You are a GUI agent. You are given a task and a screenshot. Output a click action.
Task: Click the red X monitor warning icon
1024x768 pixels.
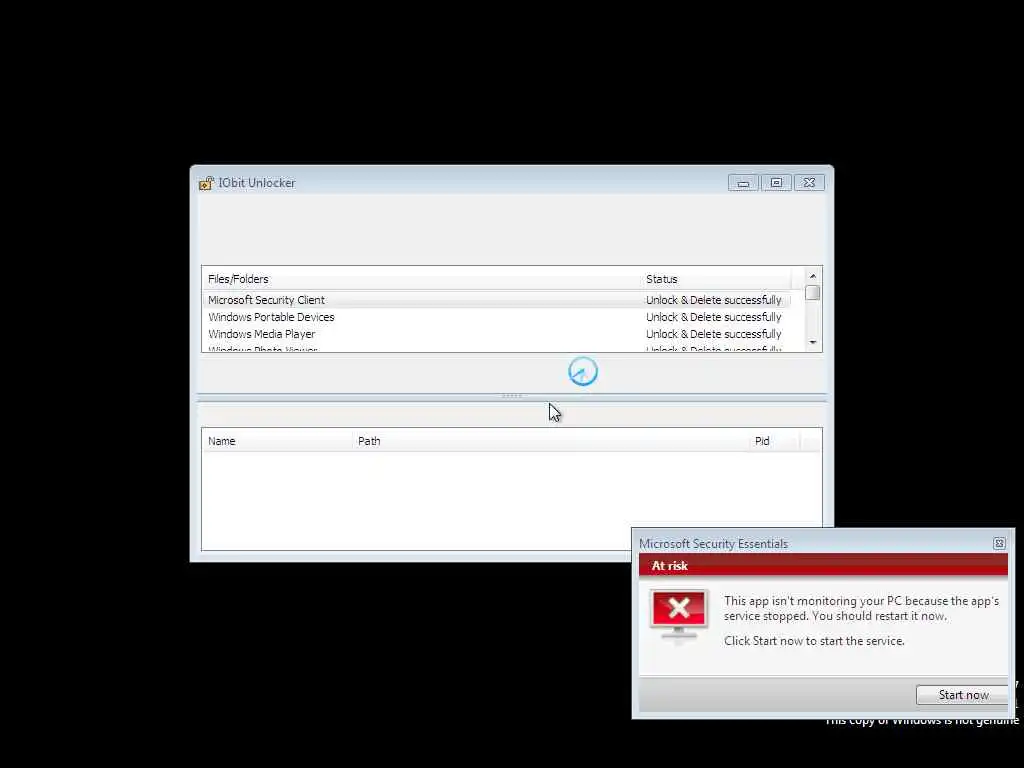[x=679, y=616]
